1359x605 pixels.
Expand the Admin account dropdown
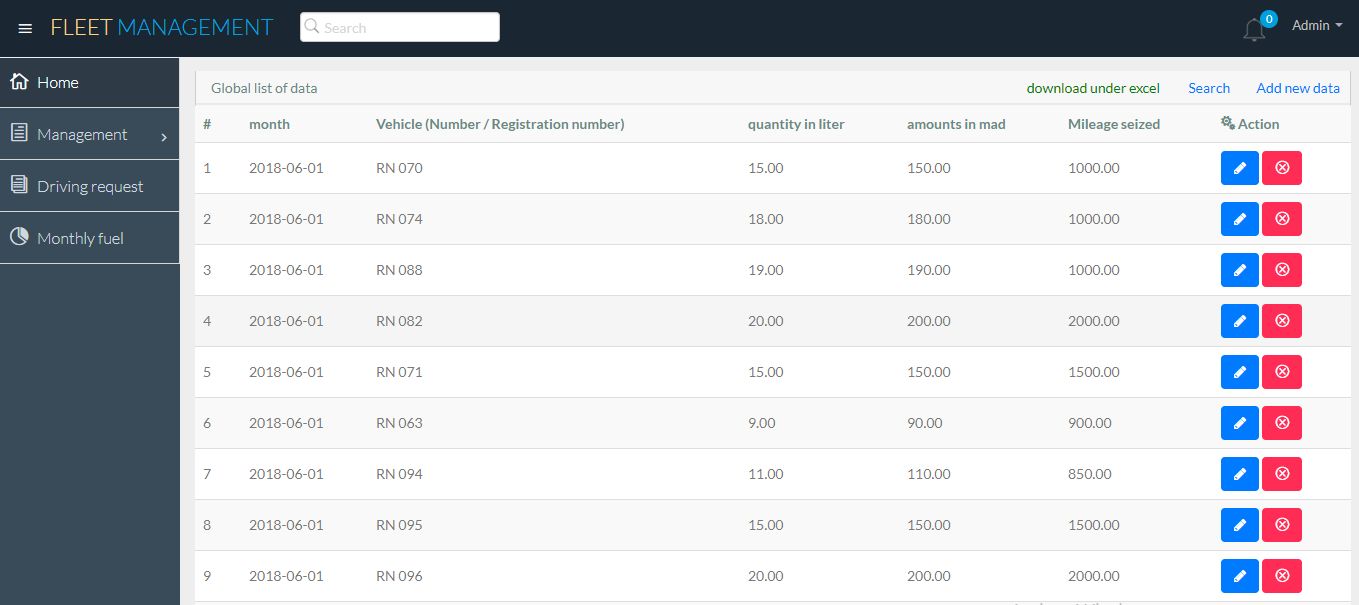click(1316, 25)
